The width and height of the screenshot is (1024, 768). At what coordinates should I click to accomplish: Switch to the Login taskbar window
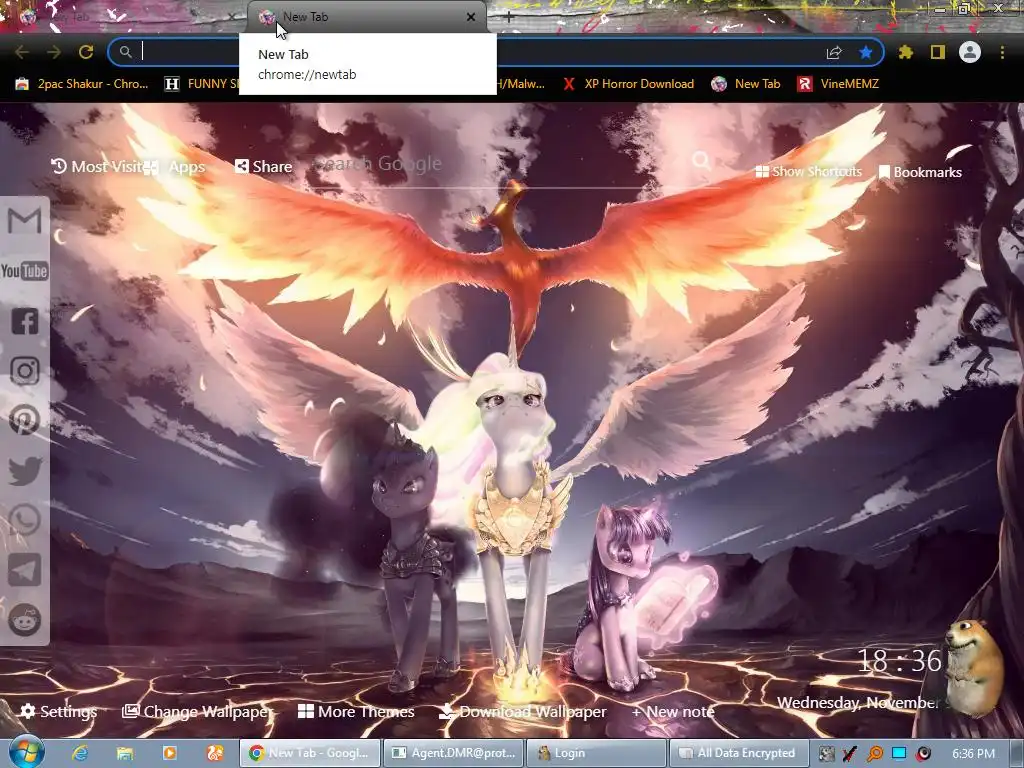(596, 753)
